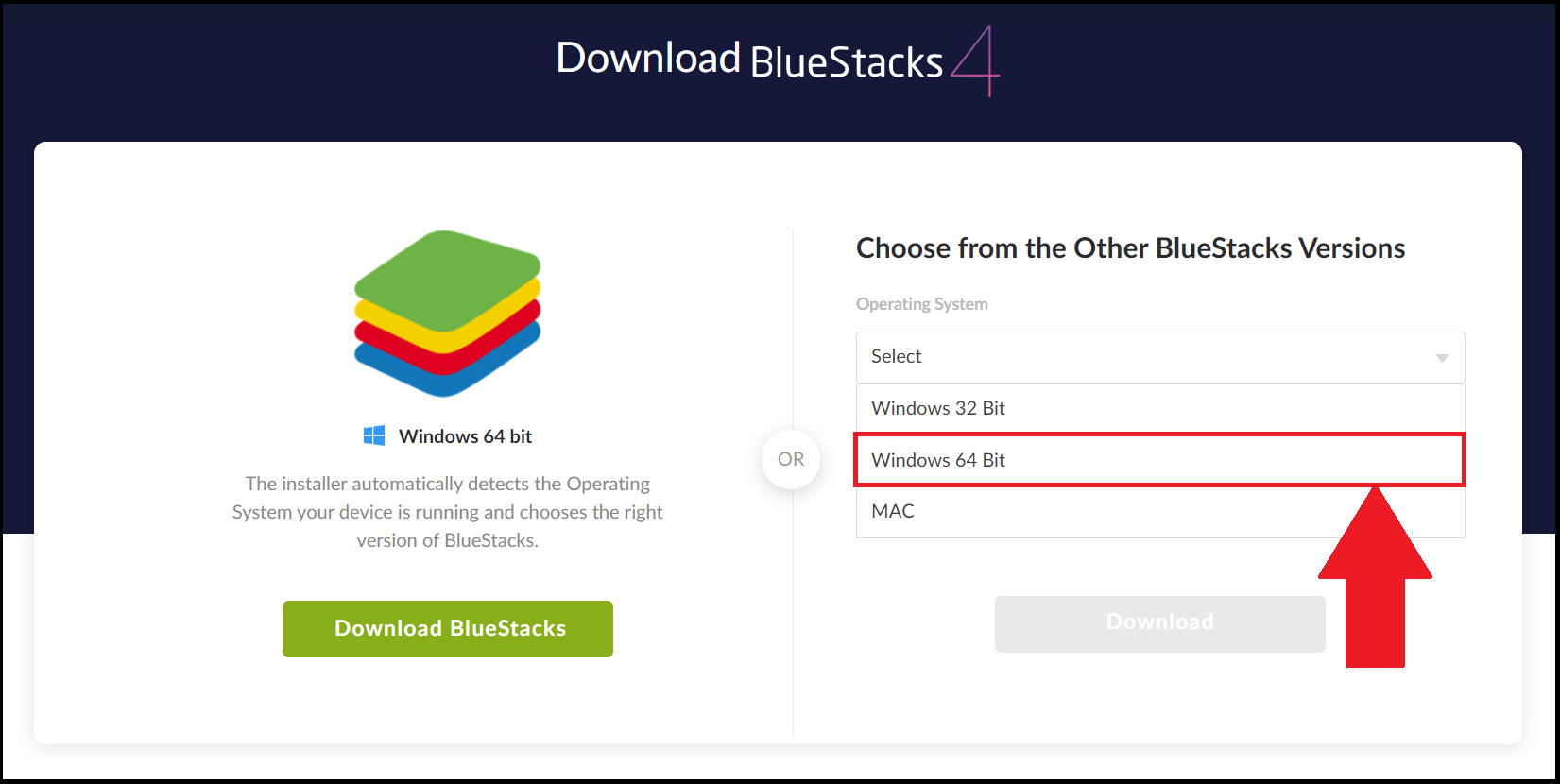Click the Windows 64 bit label
Image resolution: width=1560 pixels, height=784 pixels.
coord(465,436)
